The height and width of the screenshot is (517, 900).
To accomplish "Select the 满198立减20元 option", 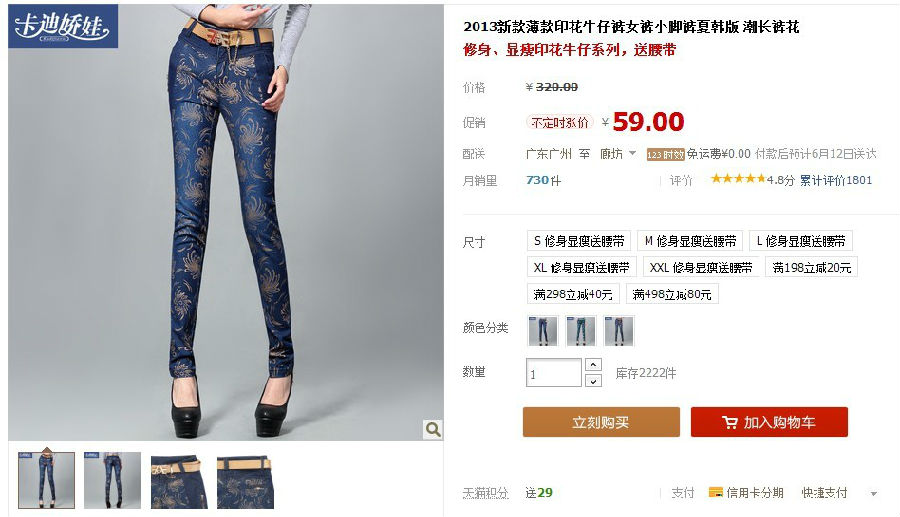I will 811,267.
